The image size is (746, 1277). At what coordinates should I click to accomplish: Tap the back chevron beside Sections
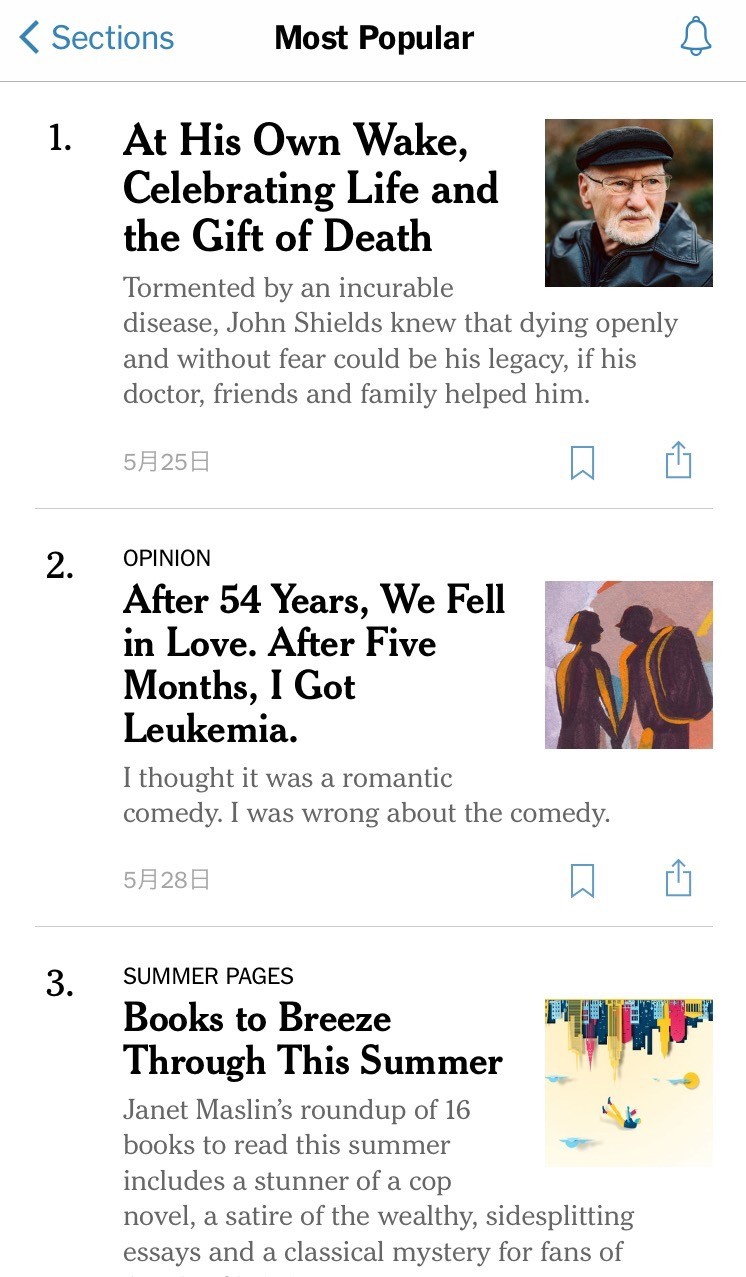[30, 38]
